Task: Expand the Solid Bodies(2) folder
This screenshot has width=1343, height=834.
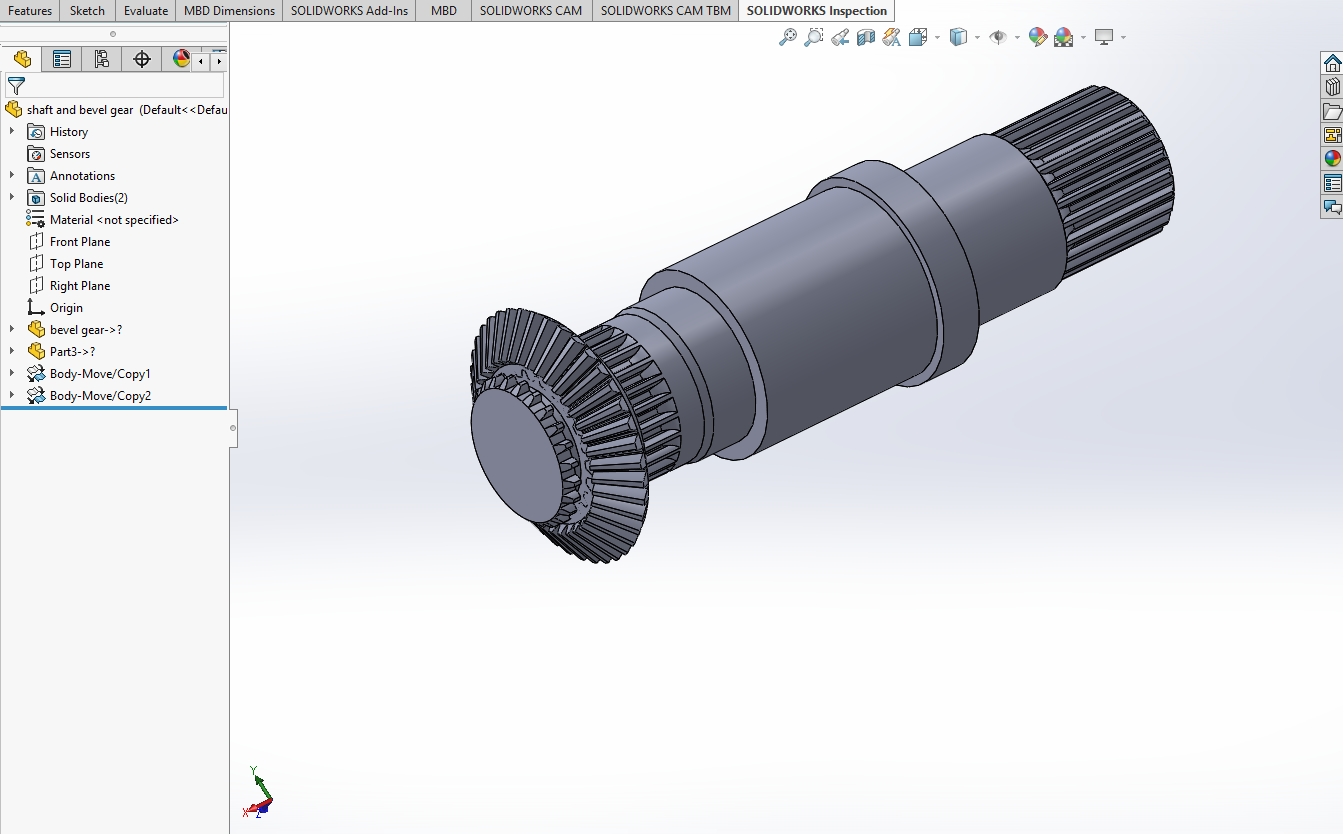Action: click(12, 197)
